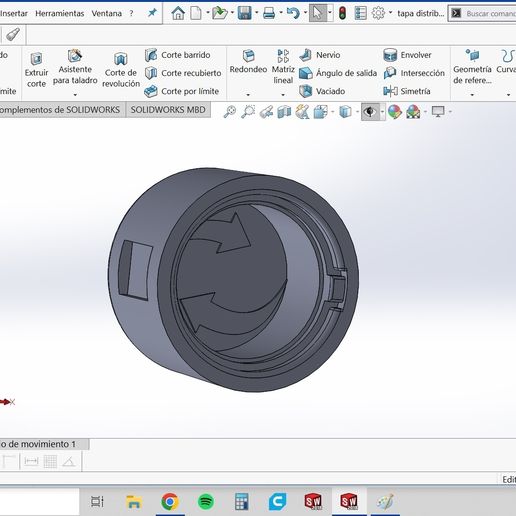Expand the Undo dropdown arrow

(305, 13)
